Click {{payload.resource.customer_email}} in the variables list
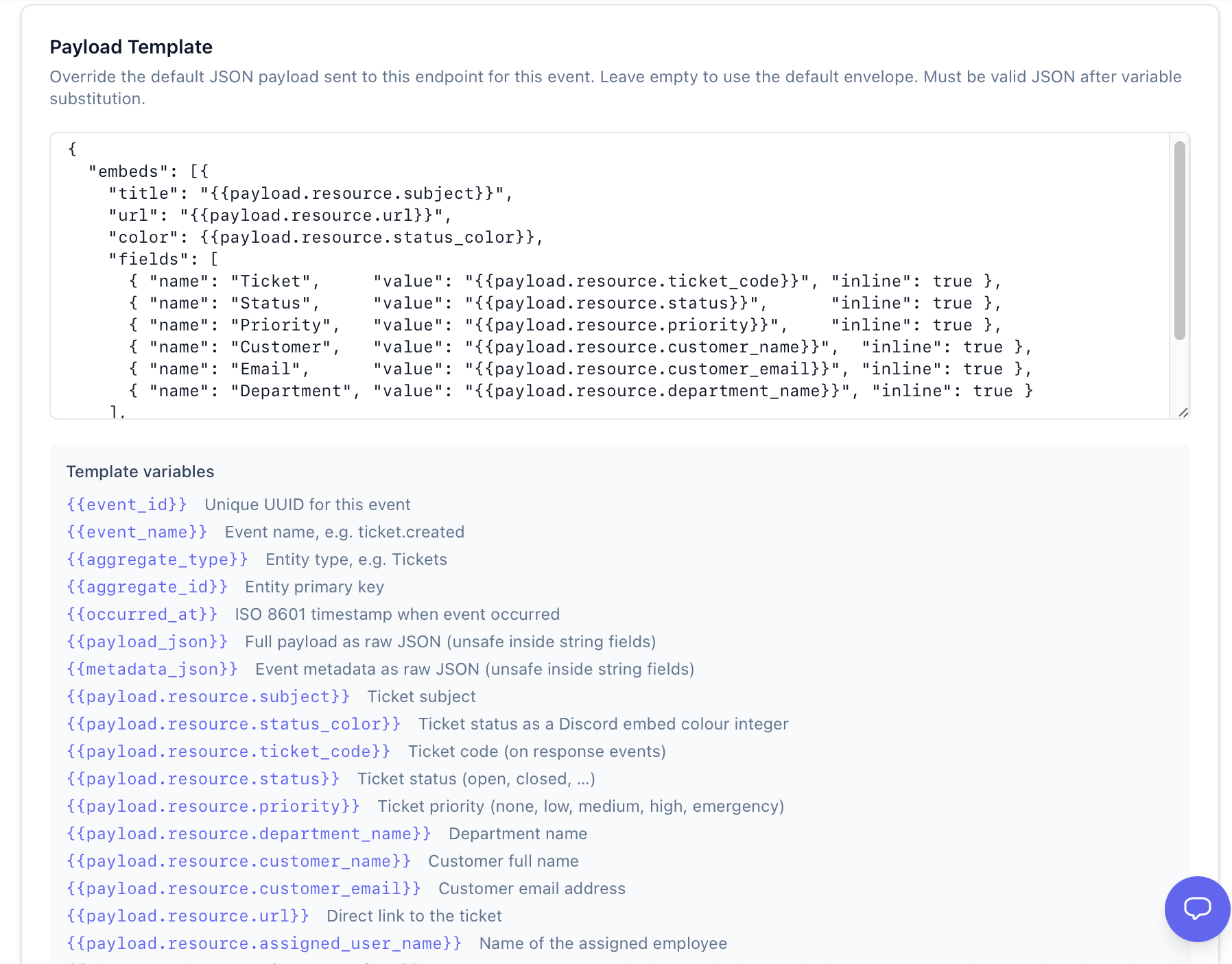Image resolution: width=1232 pixels, height=964 pixels. (244, 889)
